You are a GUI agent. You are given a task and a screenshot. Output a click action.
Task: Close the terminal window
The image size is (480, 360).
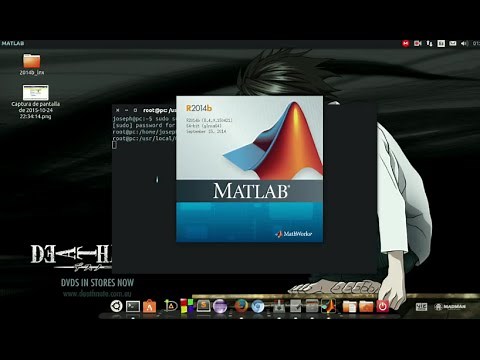[x=117, y=110]
